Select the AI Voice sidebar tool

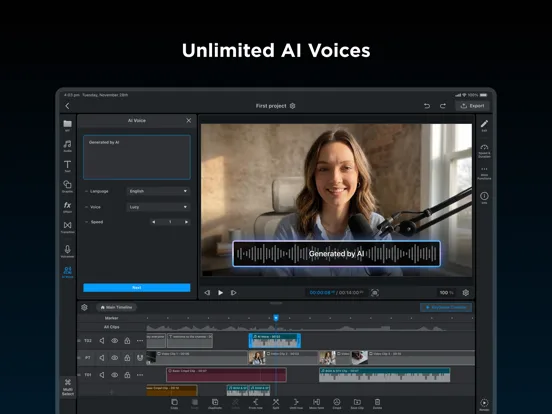67,272
